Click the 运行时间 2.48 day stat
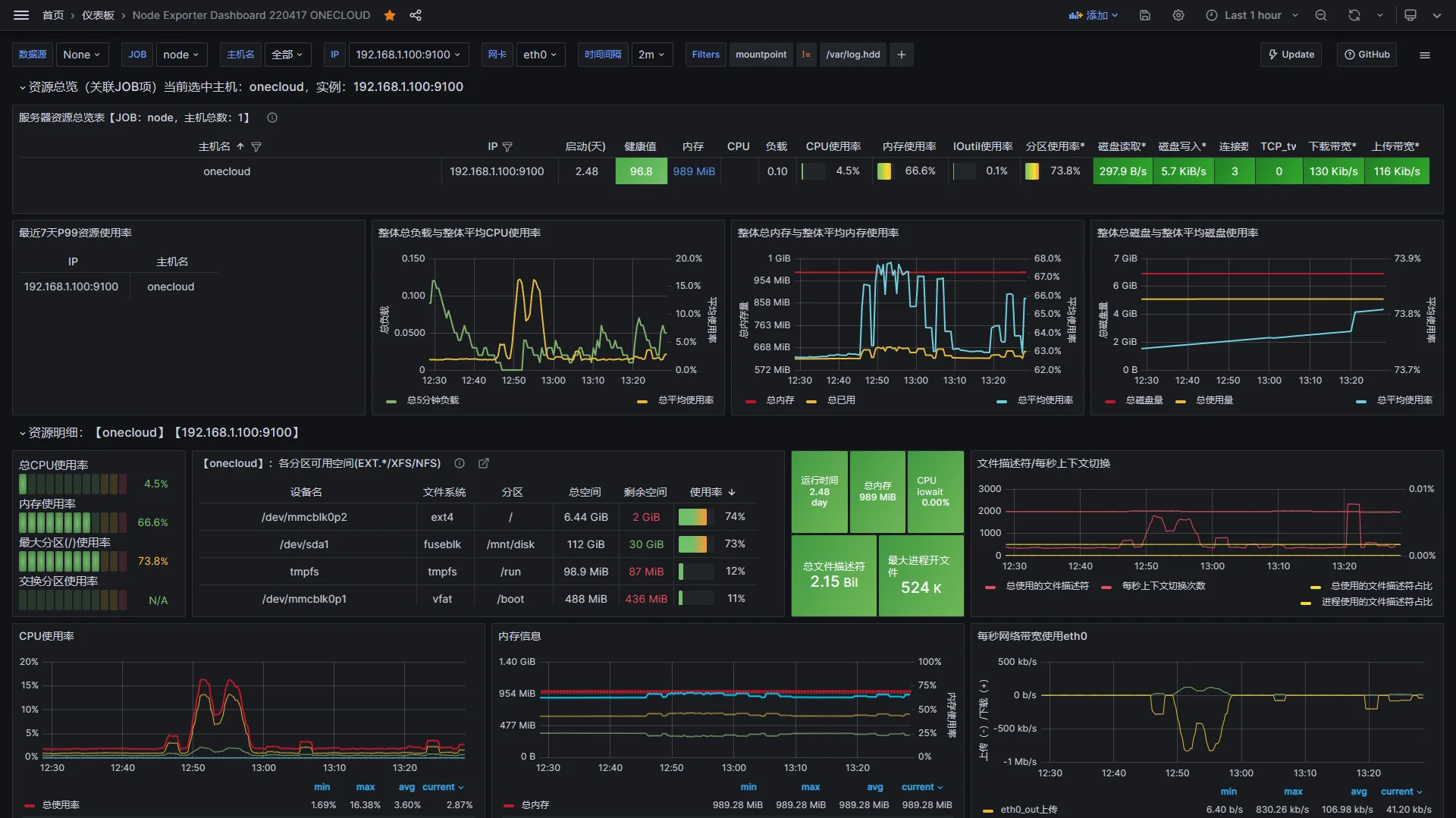This screenshot has height=818, width=1456. [x=820, y=492]
